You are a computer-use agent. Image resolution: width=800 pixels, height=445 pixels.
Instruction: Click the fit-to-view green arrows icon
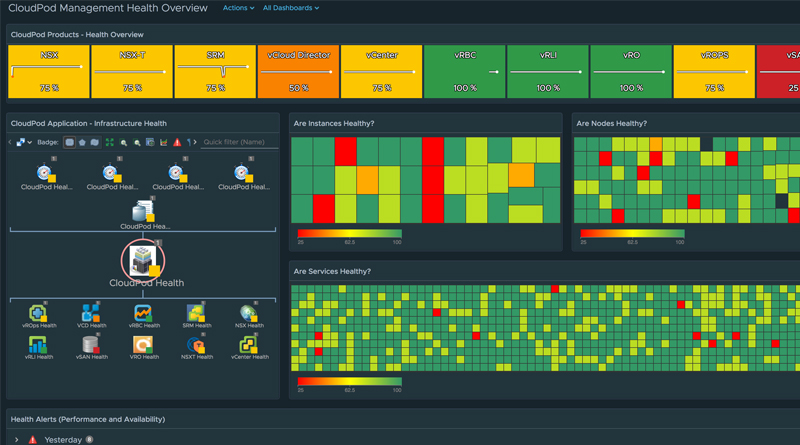(109, 142)
